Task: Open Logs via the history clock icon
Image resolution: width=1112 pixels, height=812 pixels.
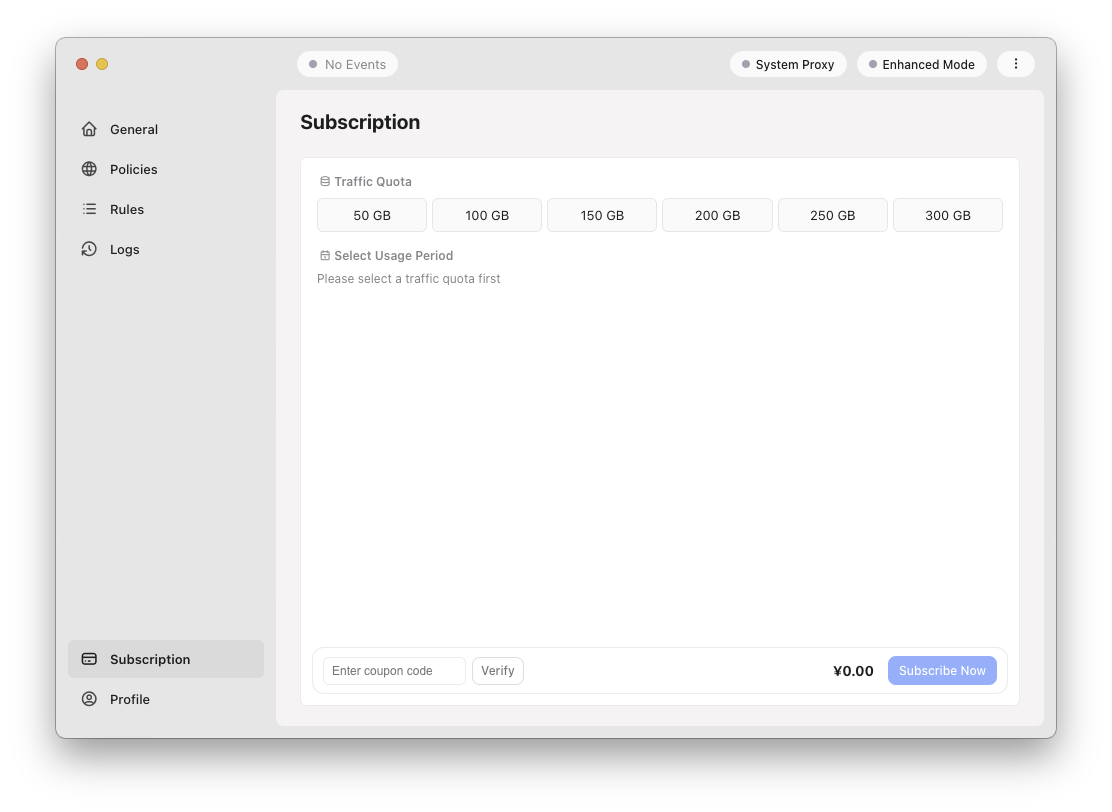Action: pos(89,249)
